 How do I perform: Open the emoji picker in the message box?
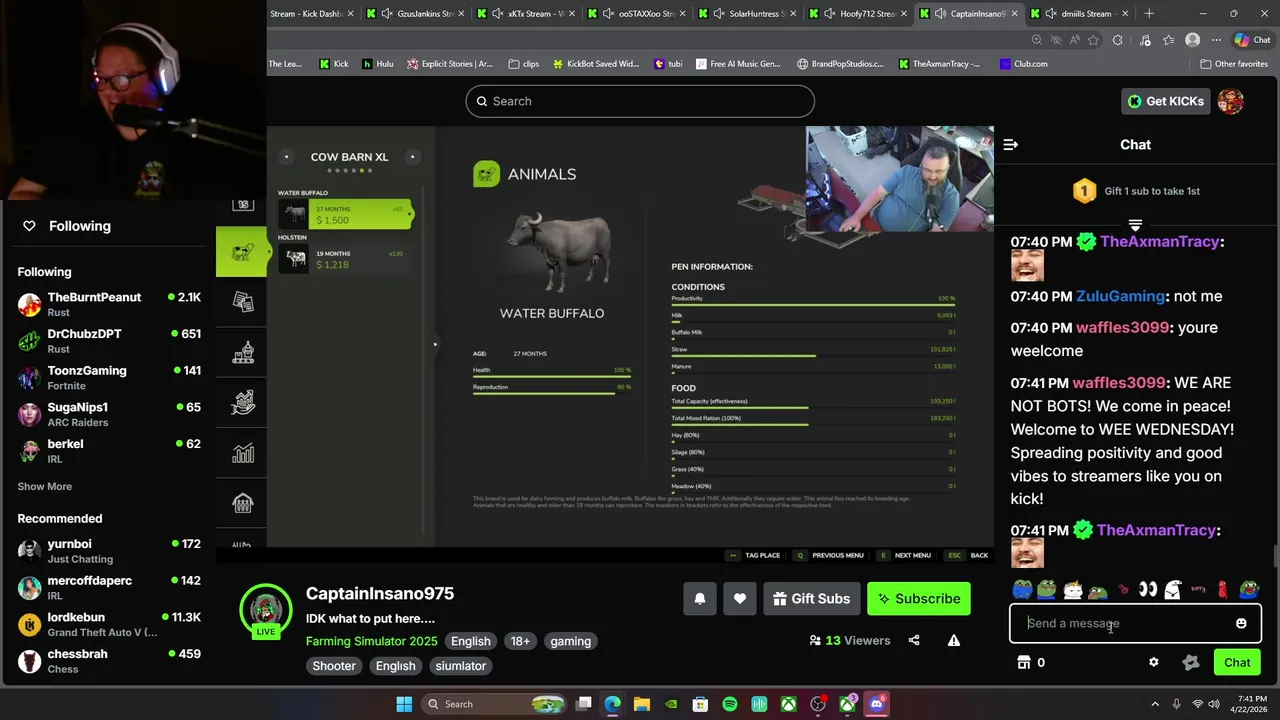pos(1241,623)
